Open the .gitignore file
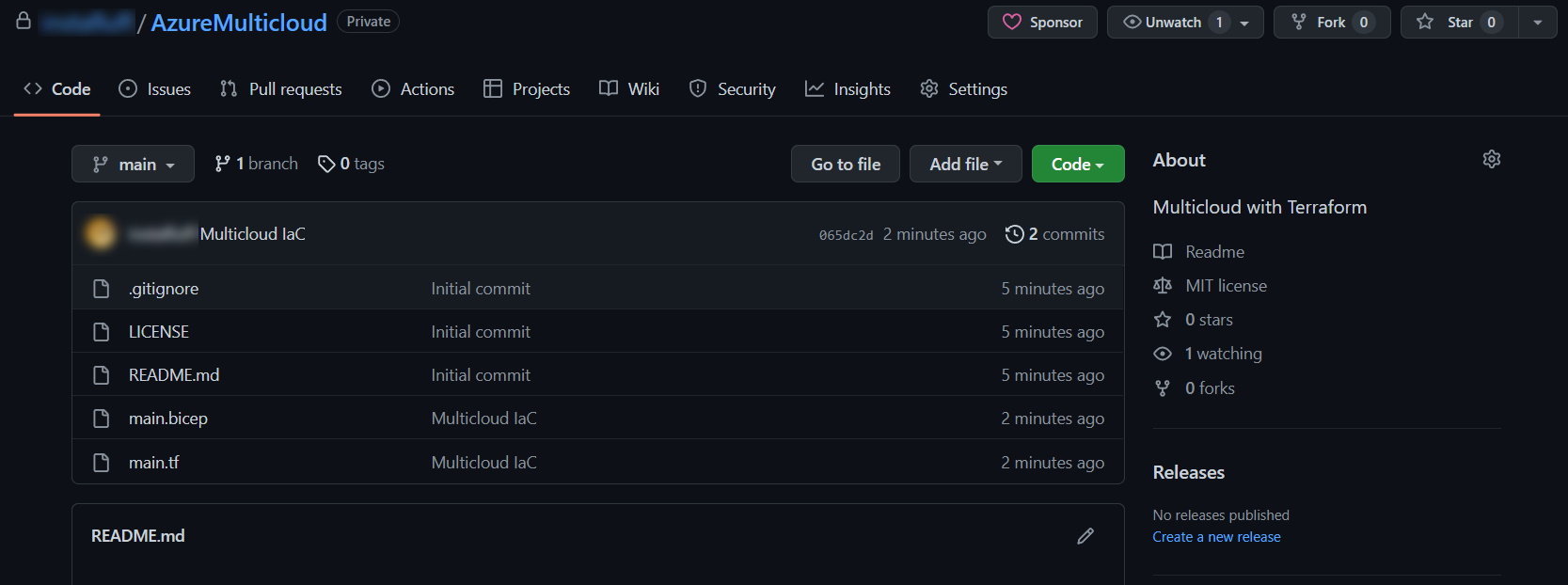The image size is (1568, 585). (164, 289)
